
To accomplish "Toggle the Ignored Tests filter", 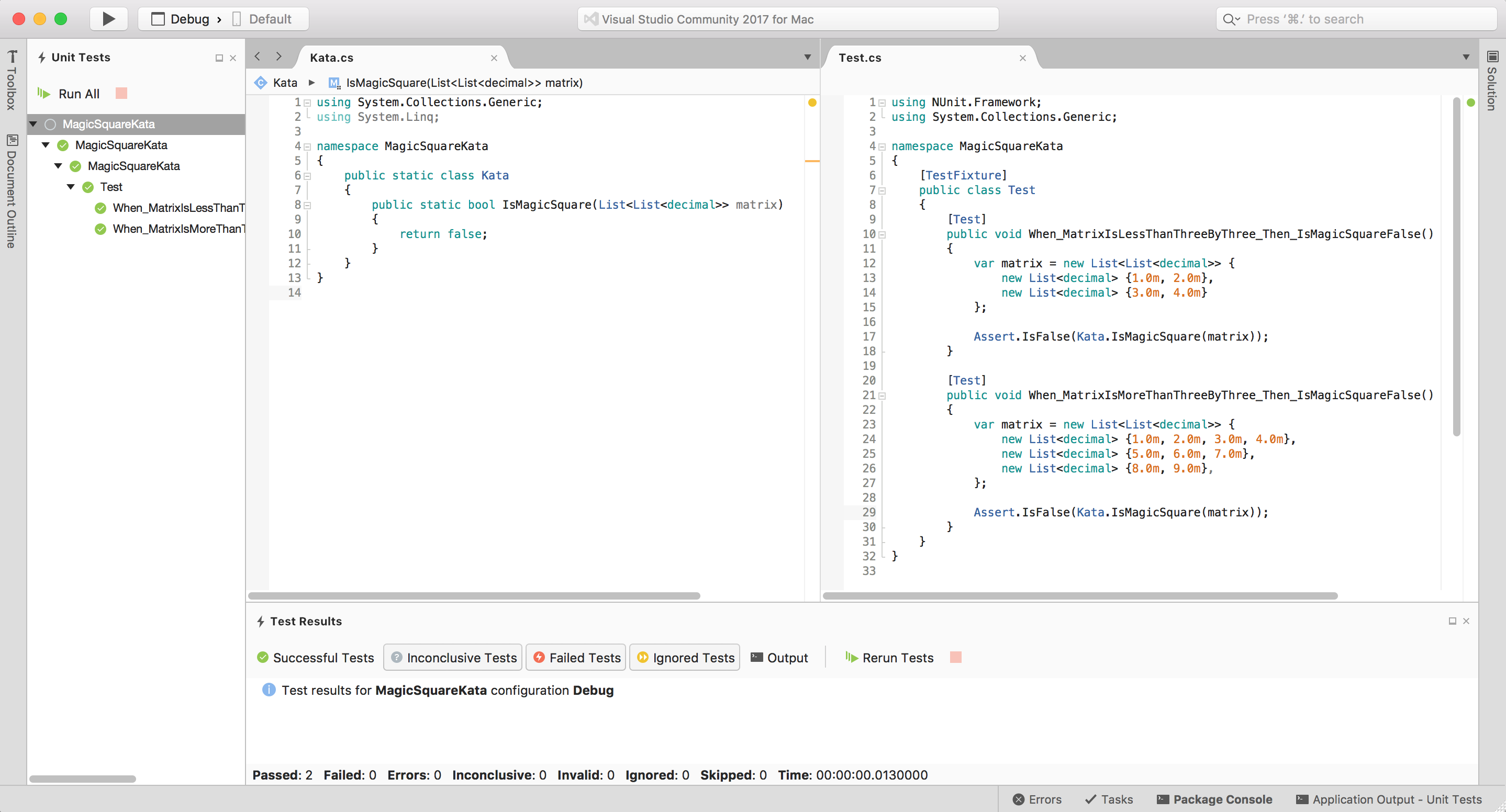I will point(686,657).
